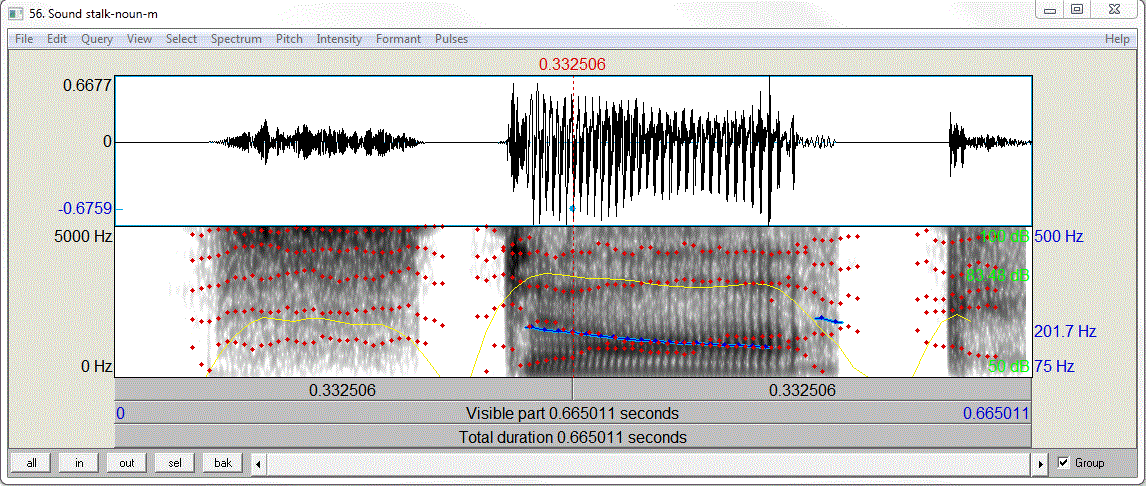Open the Pulses menu
Viewport: 1146px width, 486px height.
(451, 39)
